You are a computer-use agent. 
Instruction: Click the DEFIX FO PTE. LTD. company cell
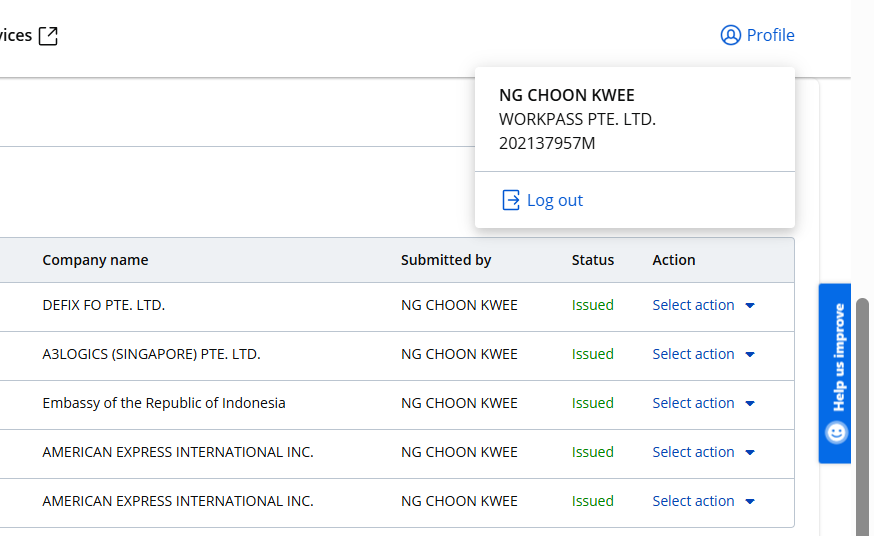click(x=103, y=305)
